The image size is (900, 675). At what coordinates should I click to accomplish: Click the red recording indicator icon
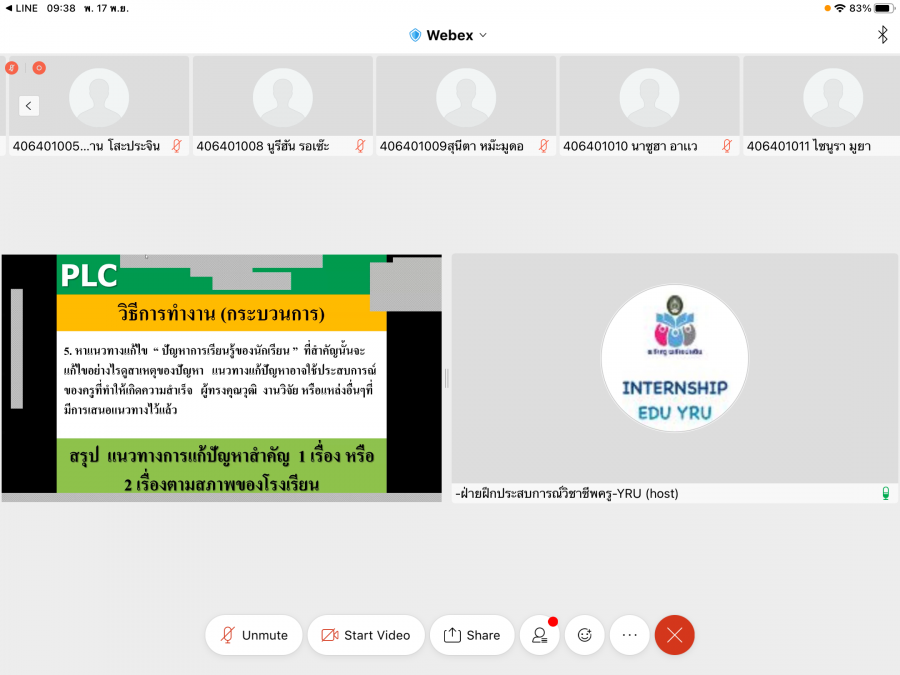coord(39,68)
